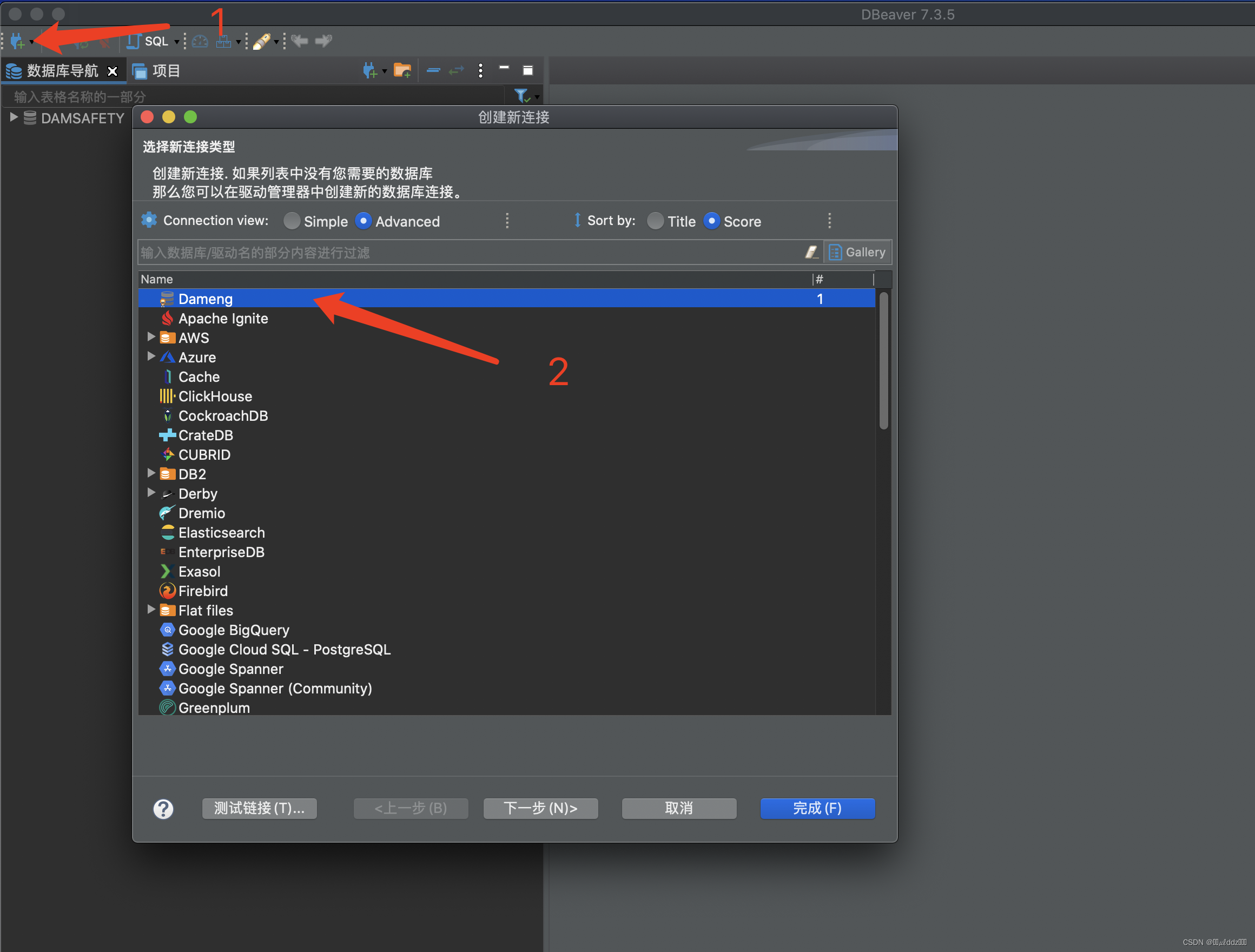Click the dashboard gauge toolbar icon
This screenshot has width=1255, height=952.
pyautogui.click(x=200, y=41)
